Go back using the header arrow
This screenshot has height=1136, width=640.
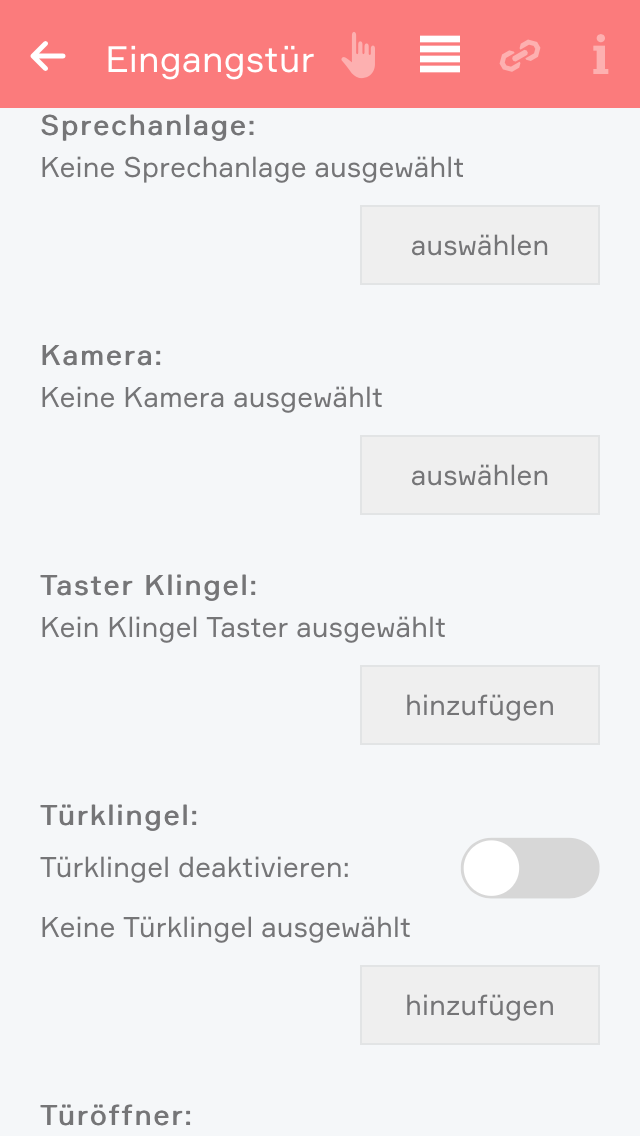pyautogui.click(x=48, y=57)
